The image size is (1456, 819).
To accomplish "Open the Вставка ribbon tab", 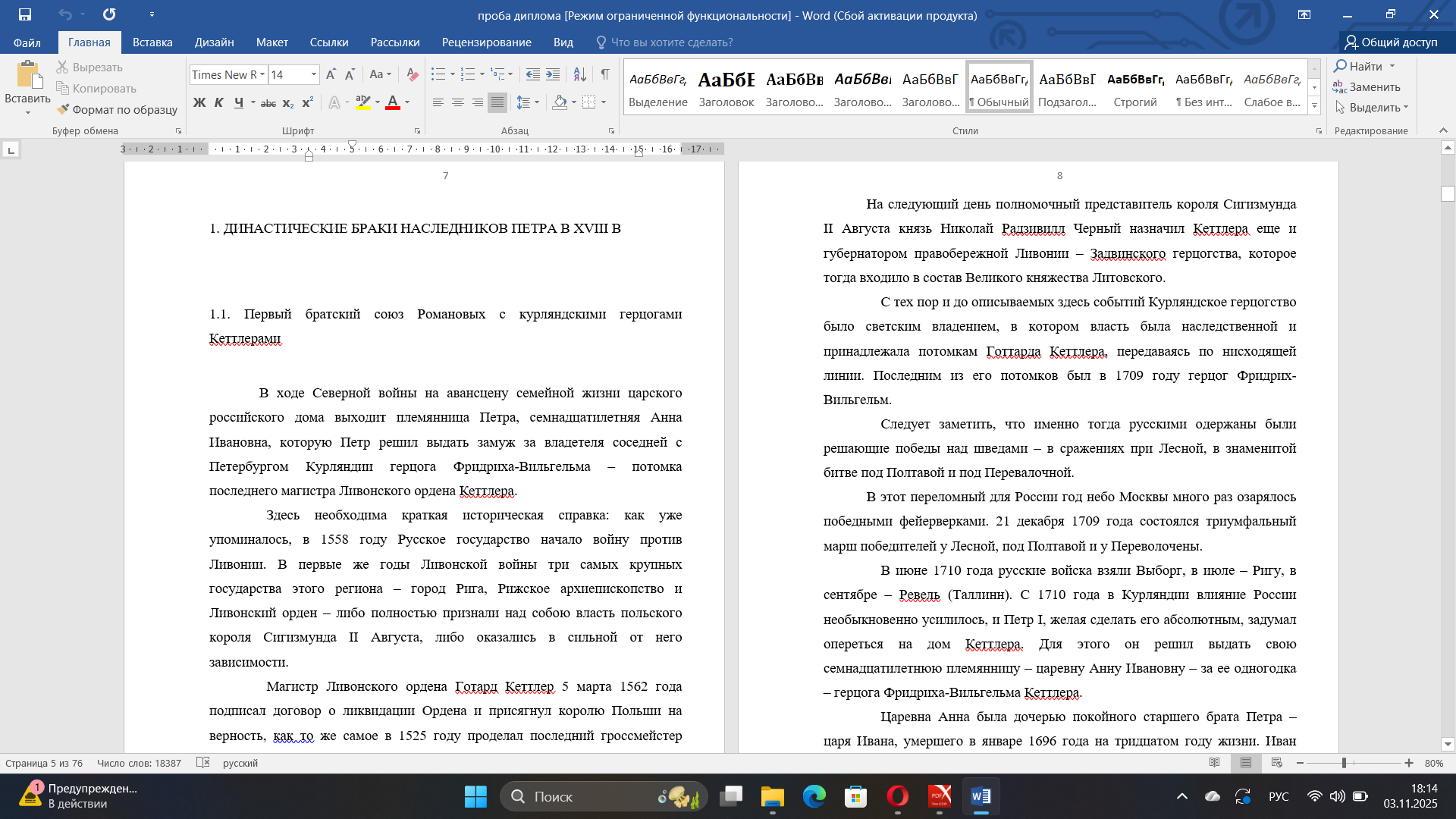I will [x=152, y=42].
